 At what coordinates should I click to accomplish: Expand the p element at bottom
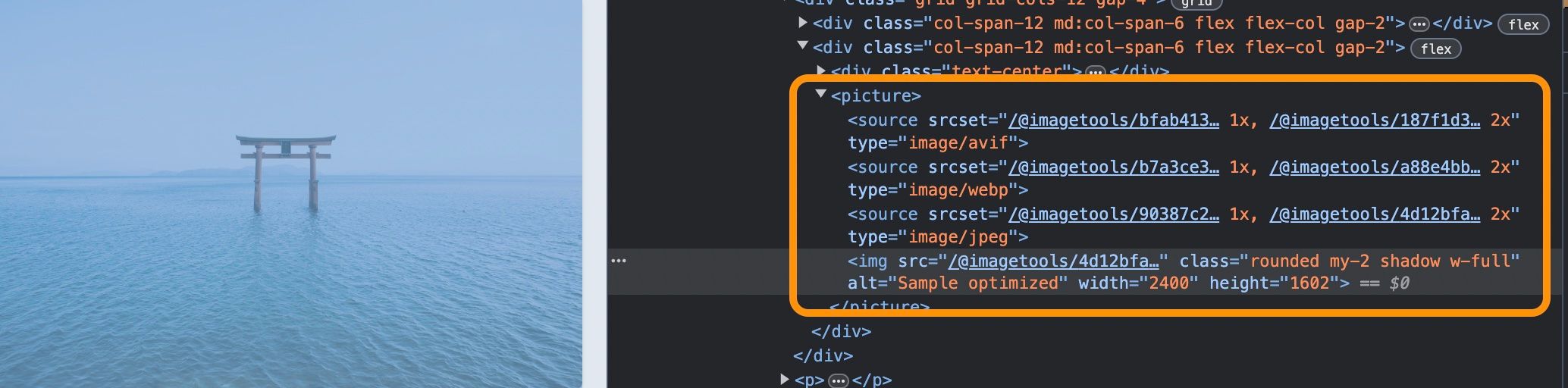coord(785,378)
